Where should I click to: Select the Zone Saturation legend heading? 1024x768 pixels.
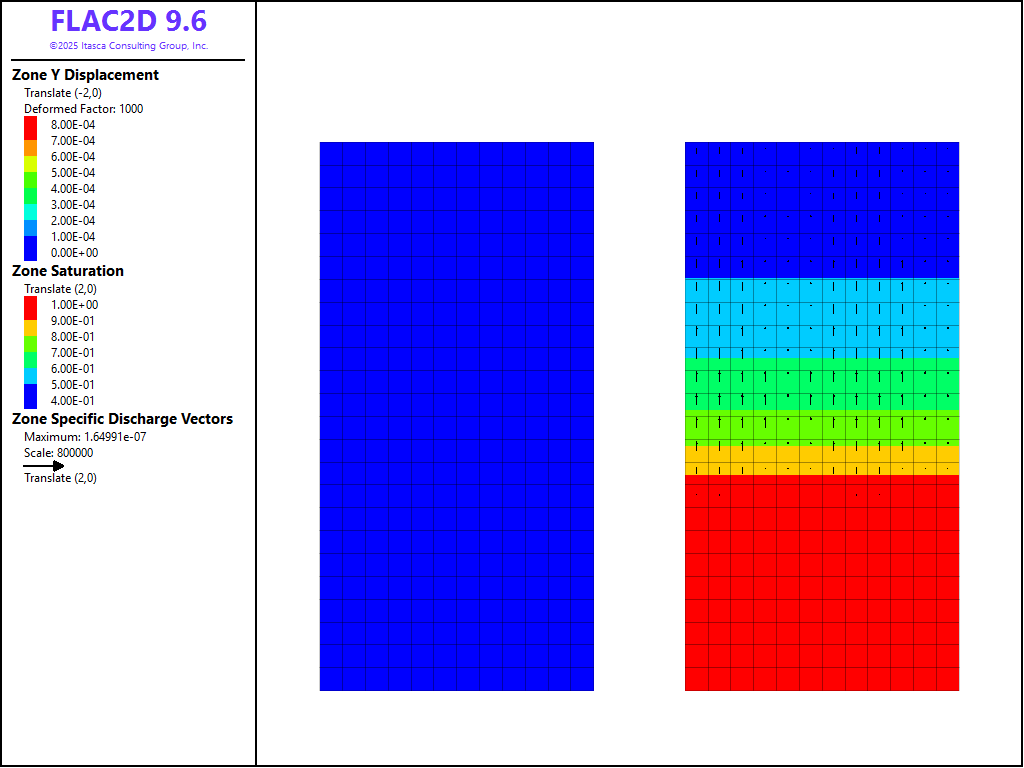[68, 271]
